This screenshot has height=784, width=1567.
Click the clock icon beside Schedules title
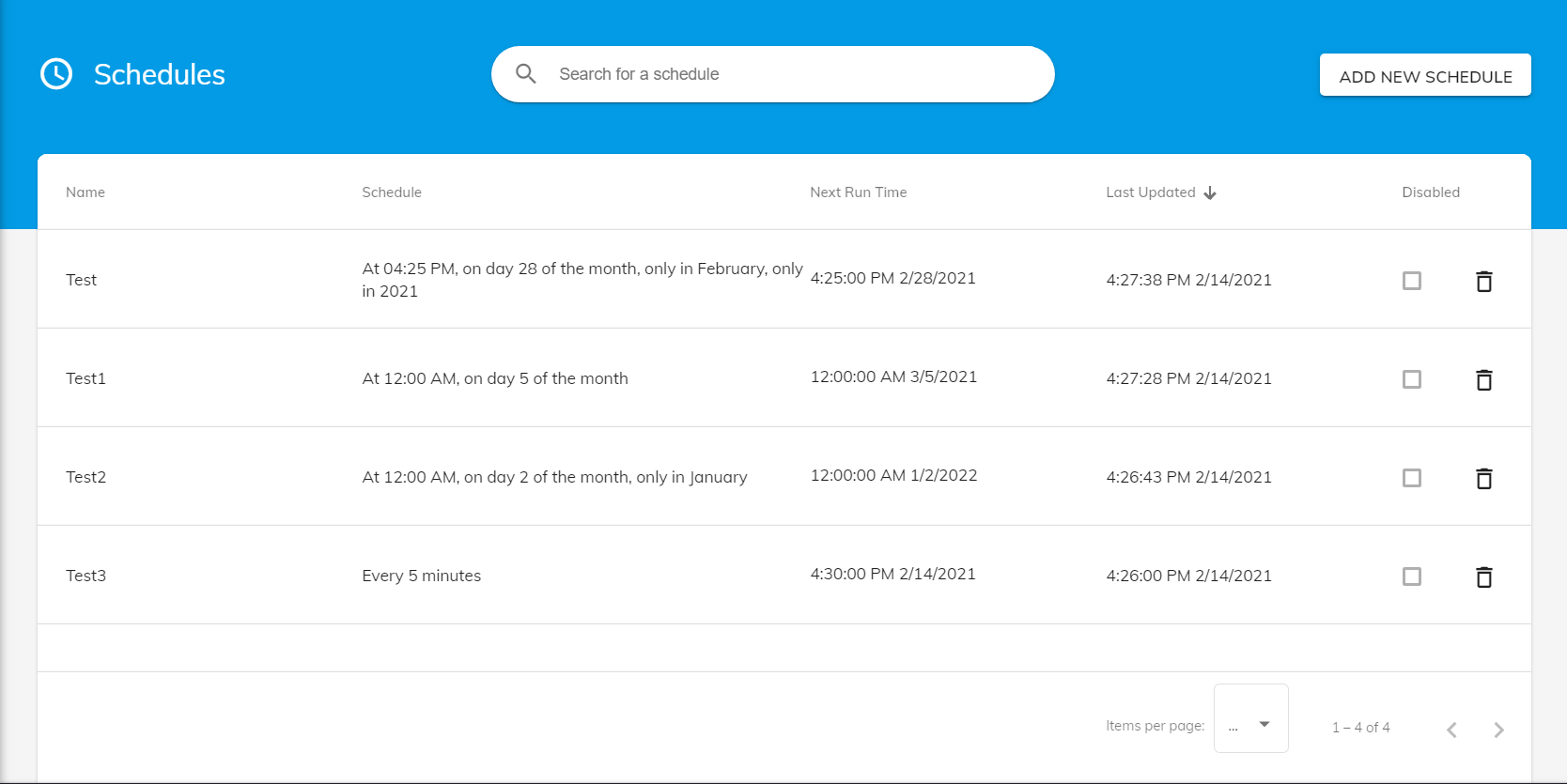pyautogui.click(x=56, y=74)
